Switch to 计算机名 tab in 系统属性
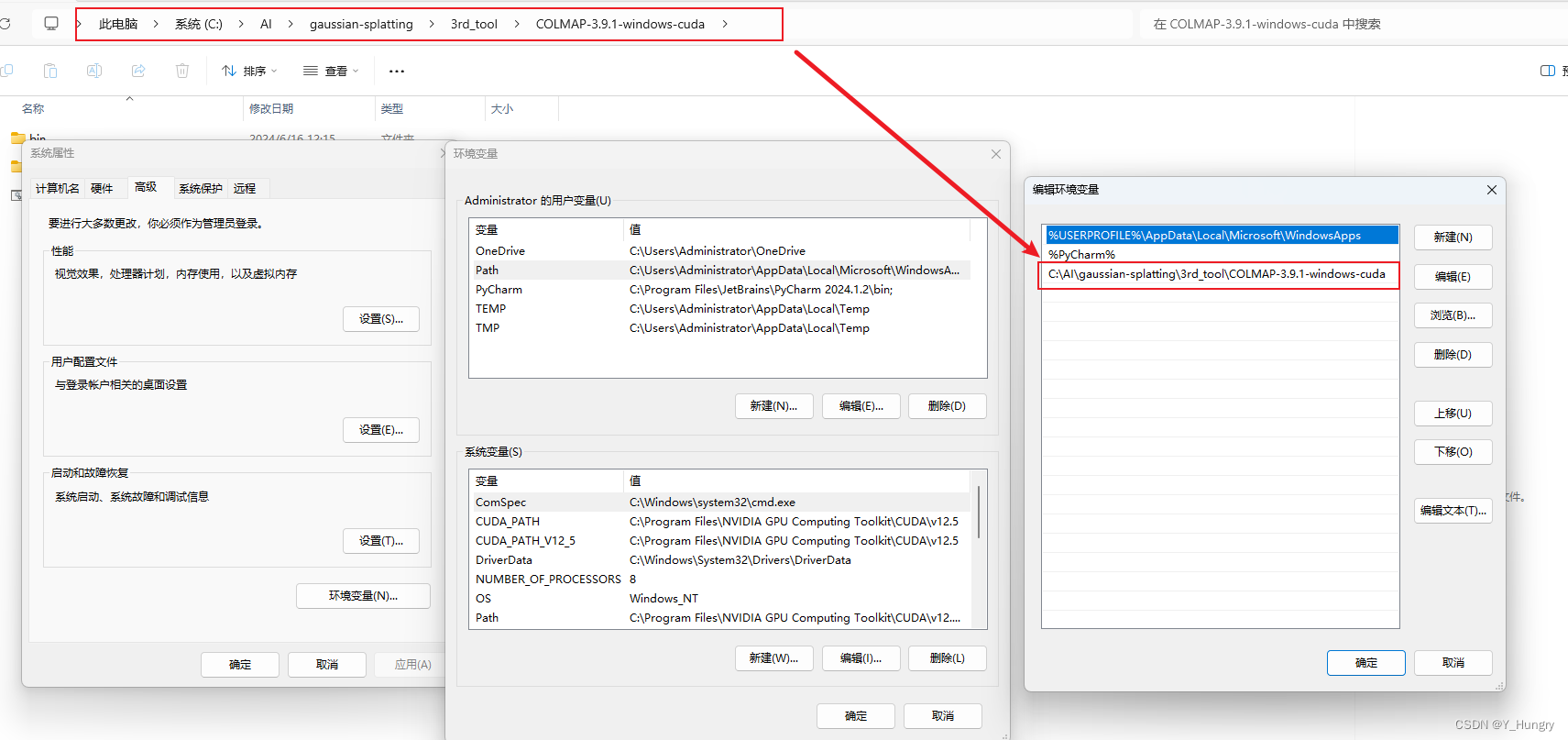The width and height of the screenshot is (1568, 740). (58, 188)
